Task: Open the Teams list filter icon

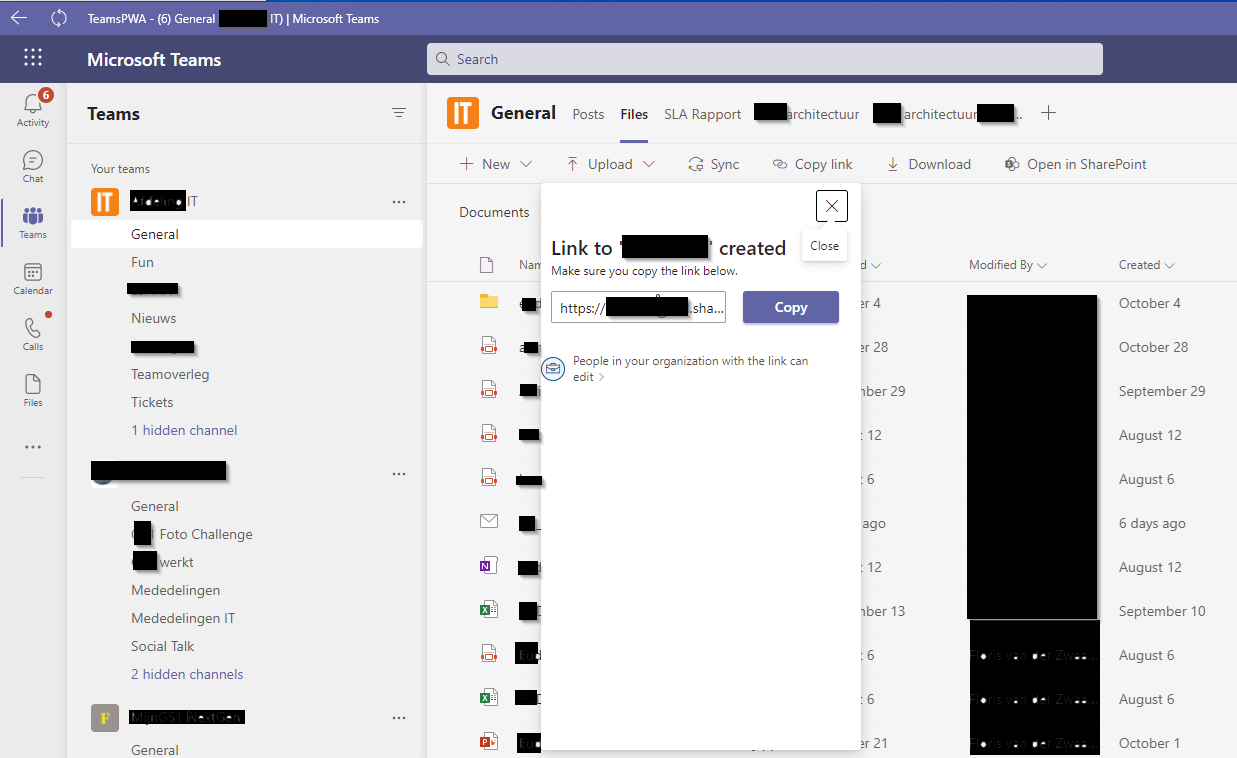Action: [x=399, y=113]
